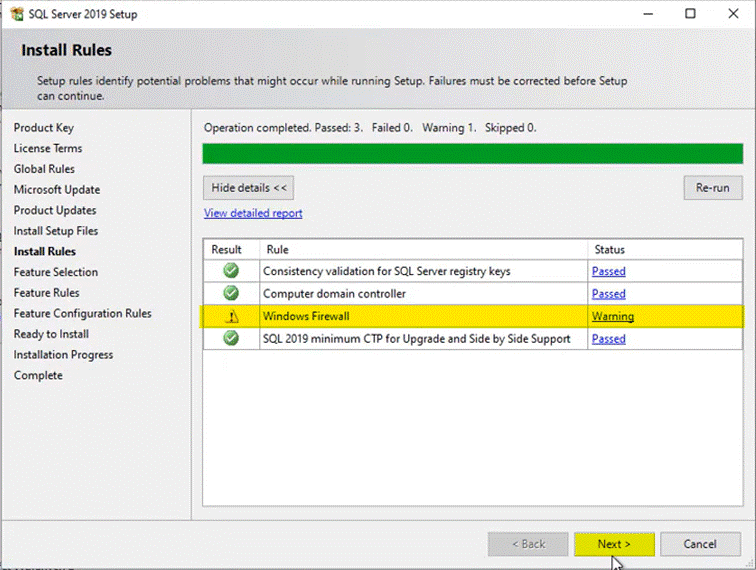Screen dimensions: 756x570
Task: Select the License Terms step
Action: (48, 149)
